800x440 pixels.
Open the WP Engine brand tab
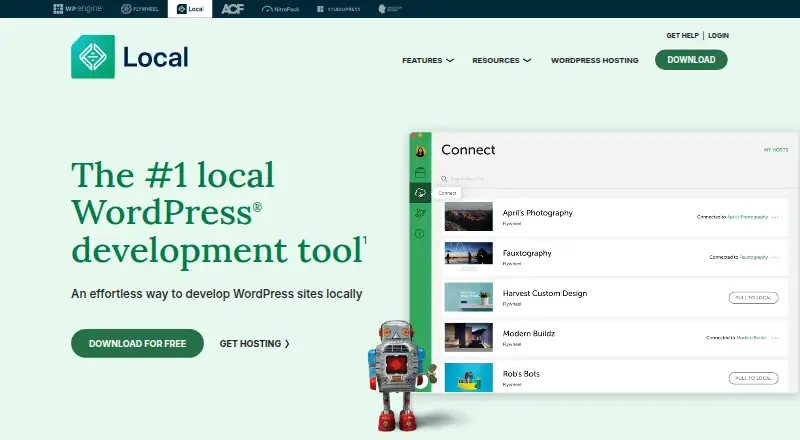point(78,9)
